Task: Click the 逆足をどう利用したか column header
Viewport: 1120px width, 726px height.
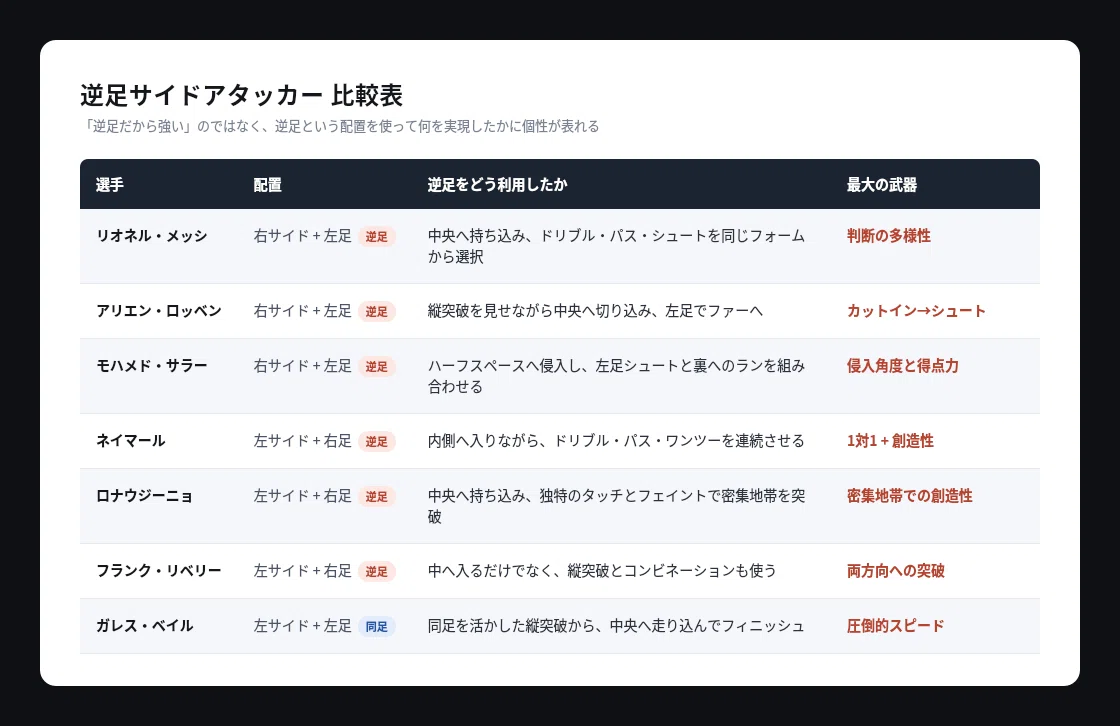Action: [x=497, y=185]
